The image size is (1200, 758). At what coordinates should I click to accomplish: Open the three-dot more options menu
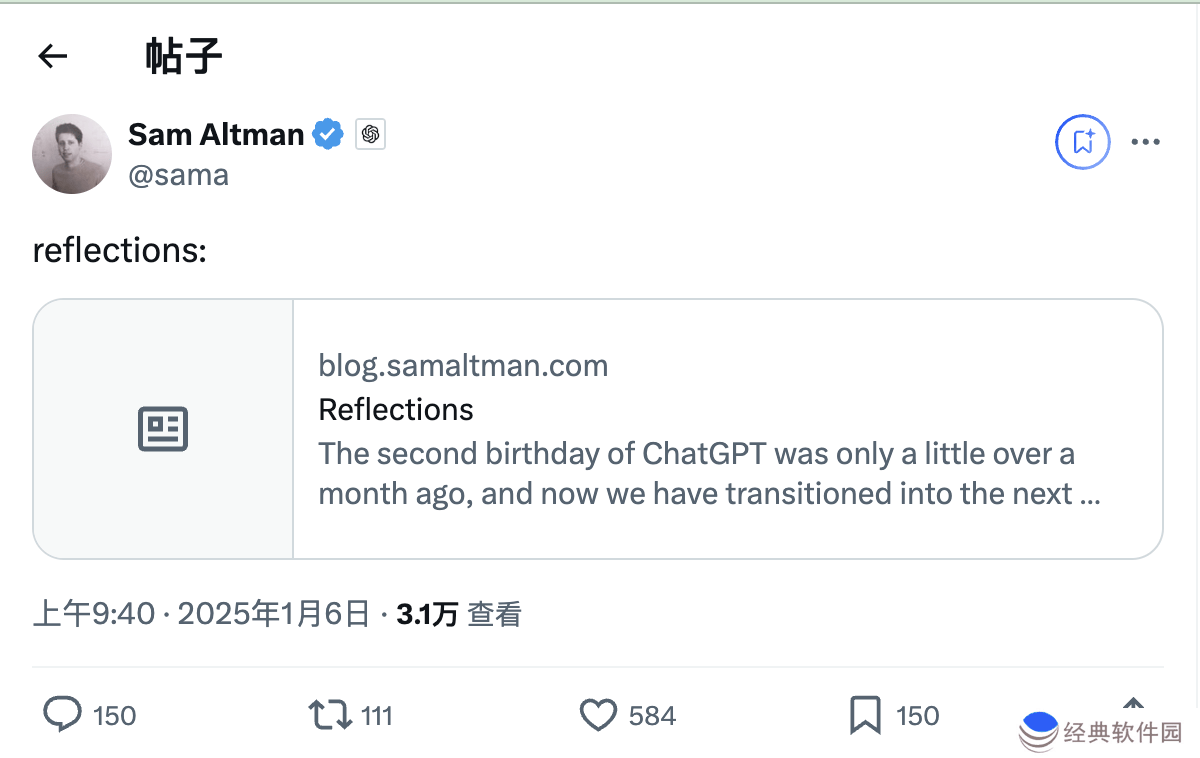click(1145, 142)
